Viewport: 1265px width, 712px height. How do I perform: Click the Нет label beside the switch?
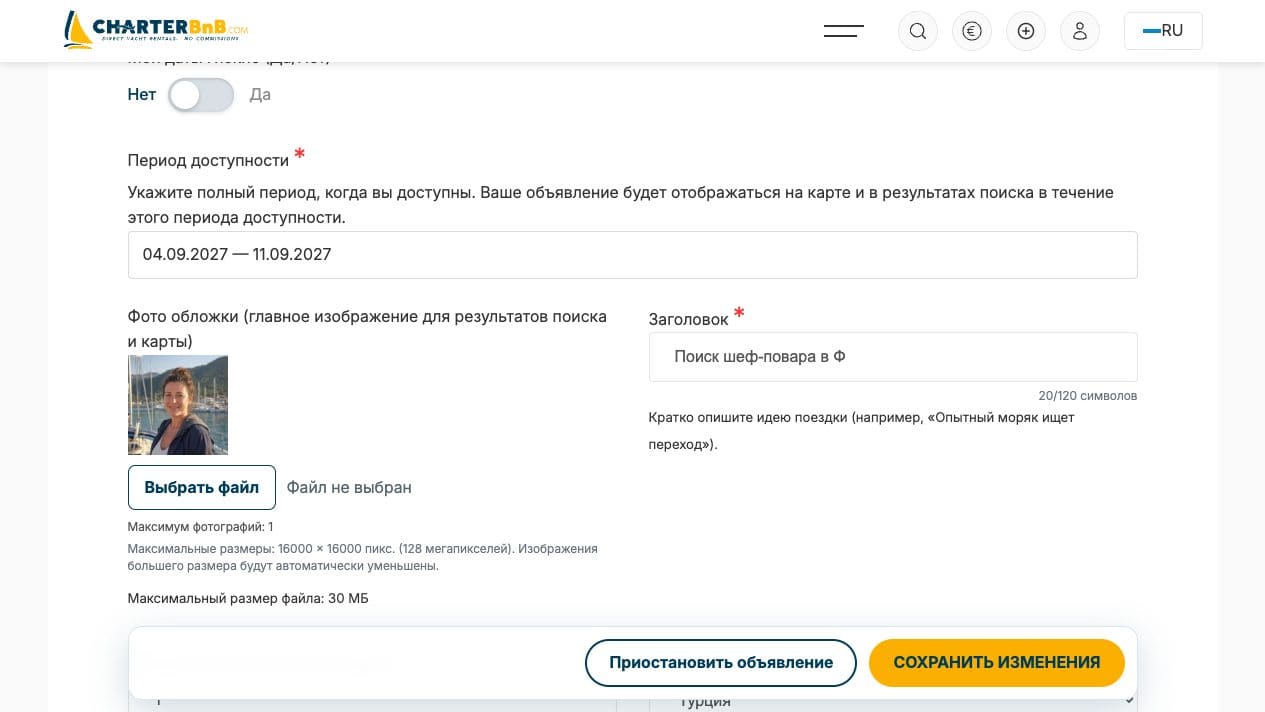point(142,95)
